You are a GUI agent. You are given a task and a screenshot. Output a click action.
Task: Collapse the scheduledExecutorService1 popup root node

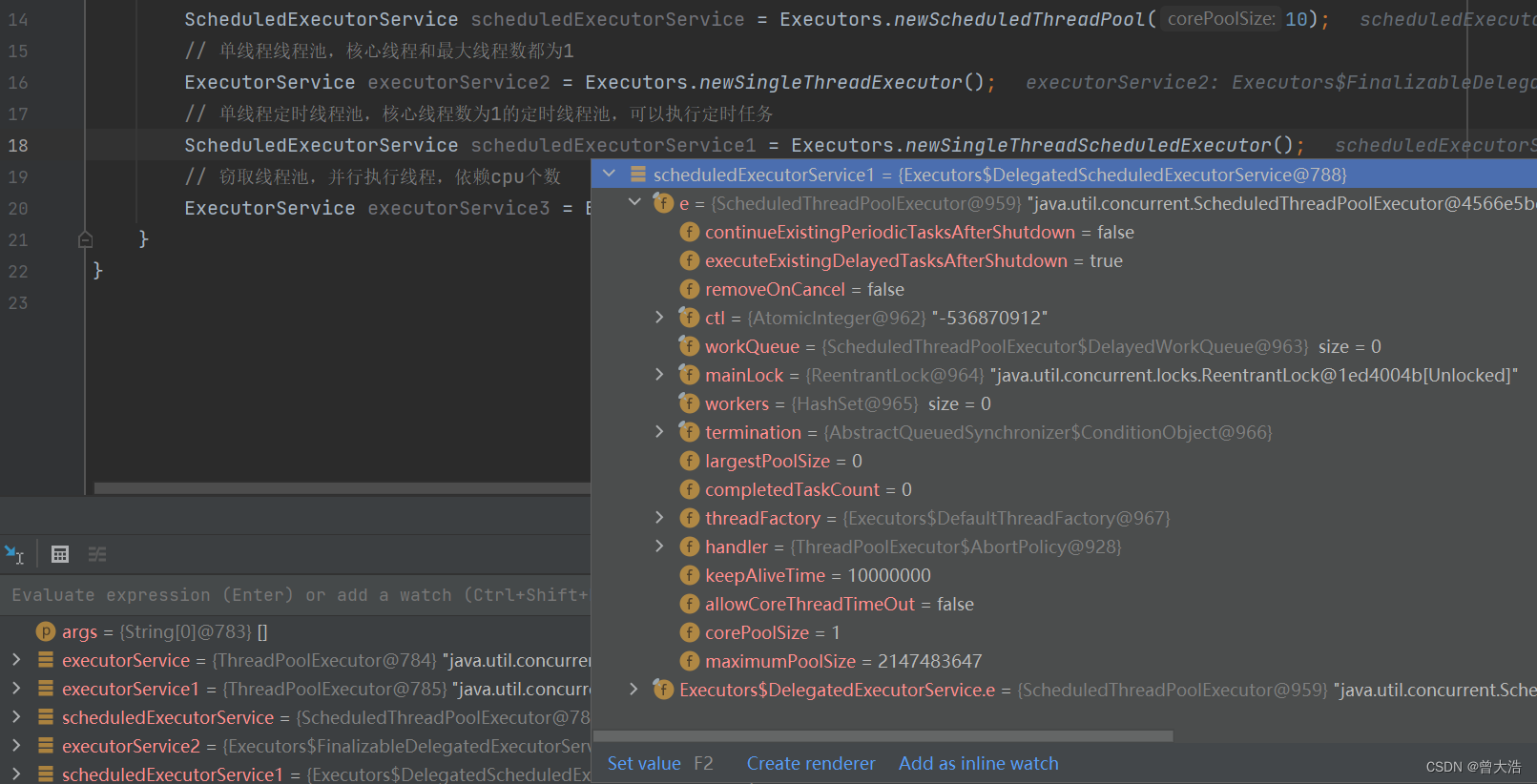coord(610,175)
